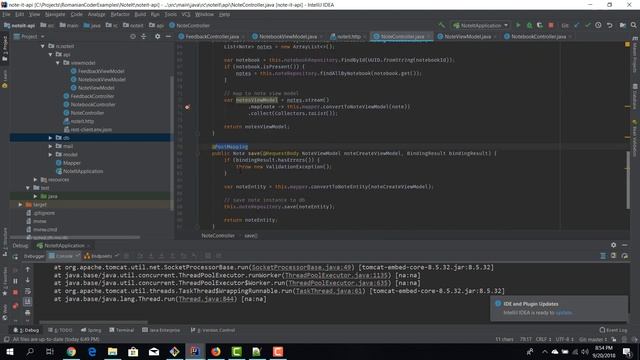
Task: Open the Endpoints tab in Debug panel
Action: point(101,256)
